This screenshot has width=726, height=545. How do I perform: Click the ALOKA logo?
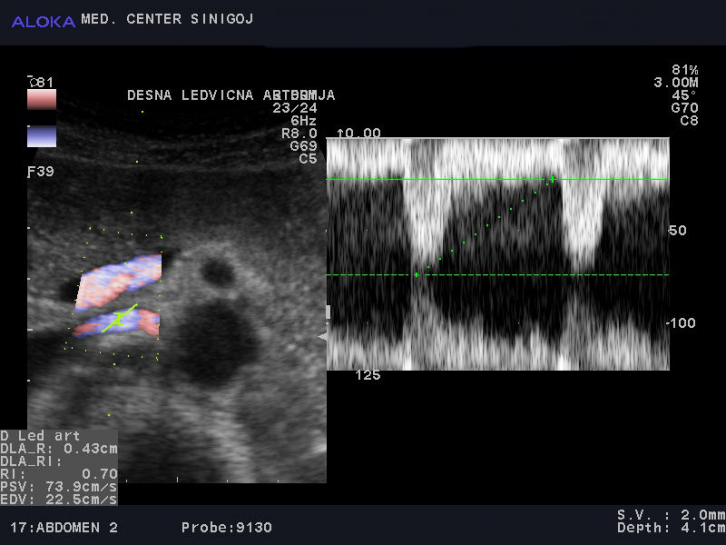click(43, 21)
